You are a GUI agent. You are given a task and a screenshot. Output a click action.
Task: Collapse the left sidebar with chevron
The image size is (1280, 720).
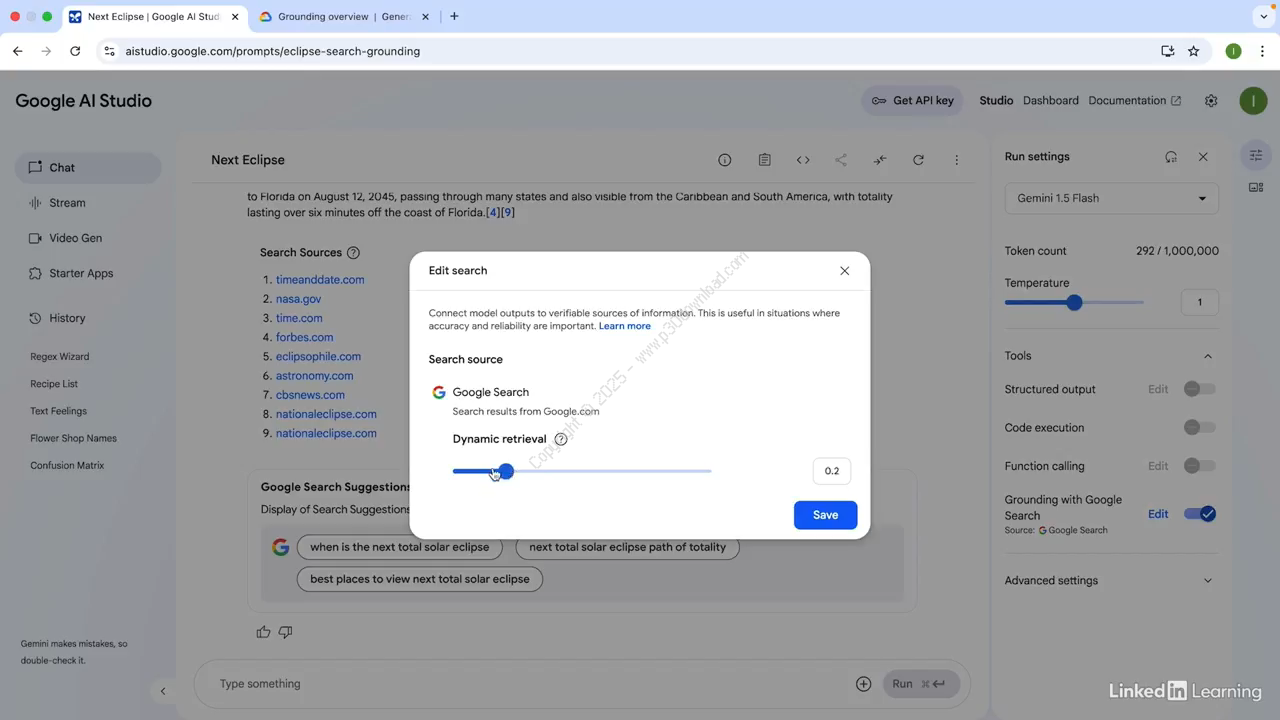click(163, 691)
